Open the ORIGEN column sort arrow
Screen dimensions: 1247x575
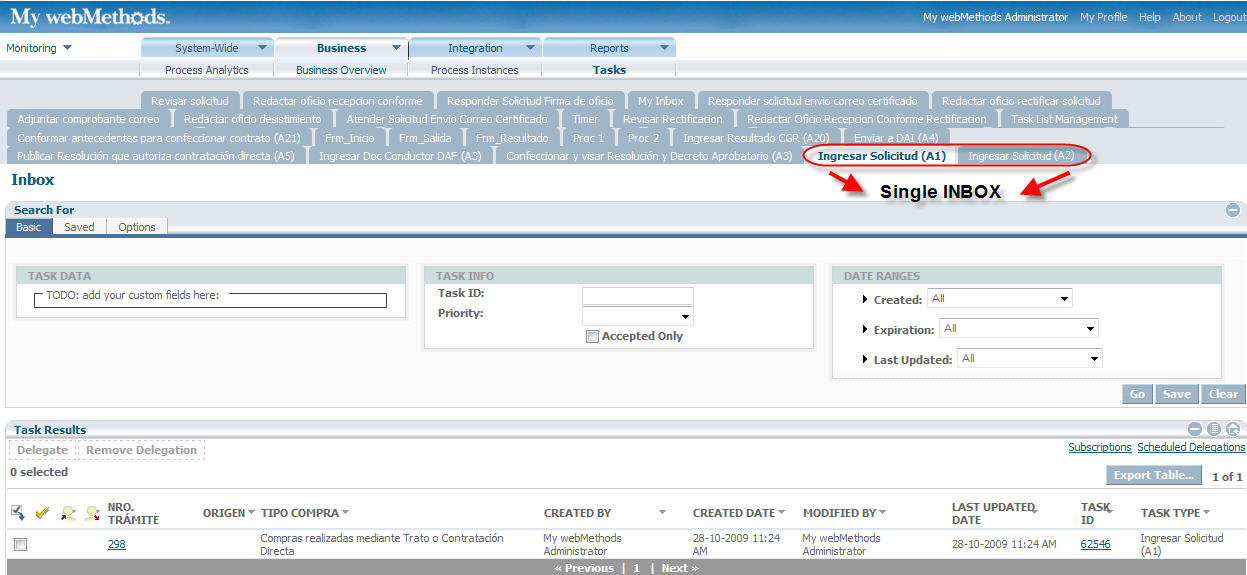coord(252,513)
